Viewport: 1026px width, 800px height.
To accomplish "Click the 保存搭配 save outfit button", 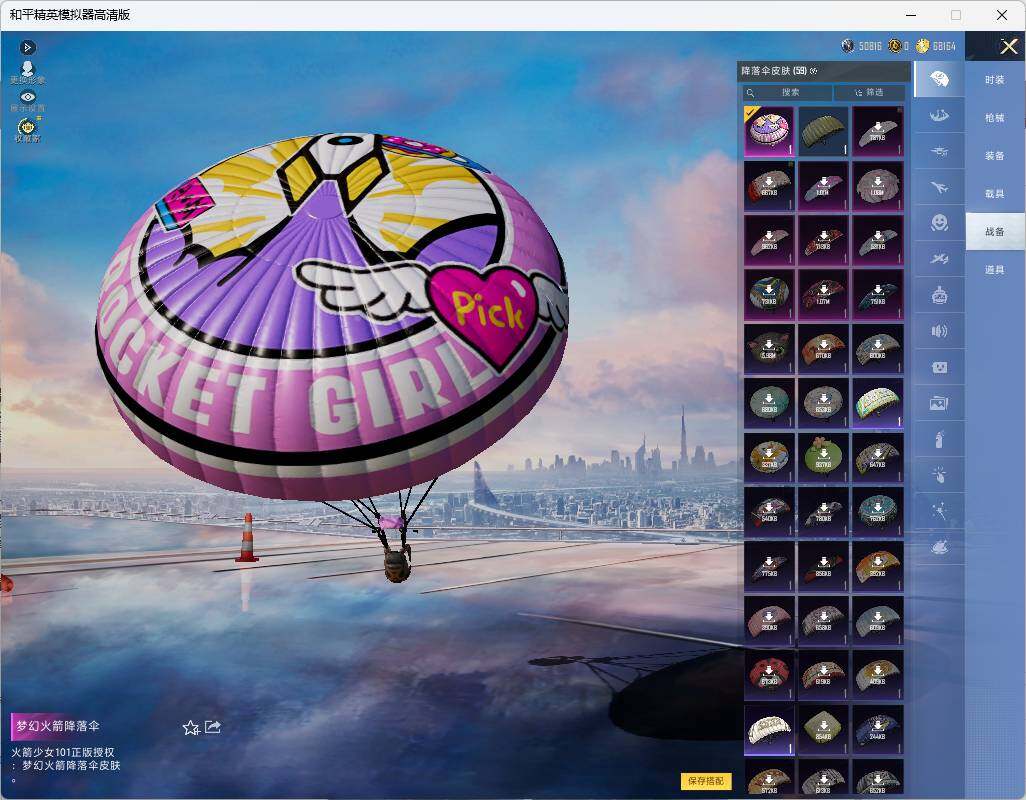I will [x=706, y=781].
